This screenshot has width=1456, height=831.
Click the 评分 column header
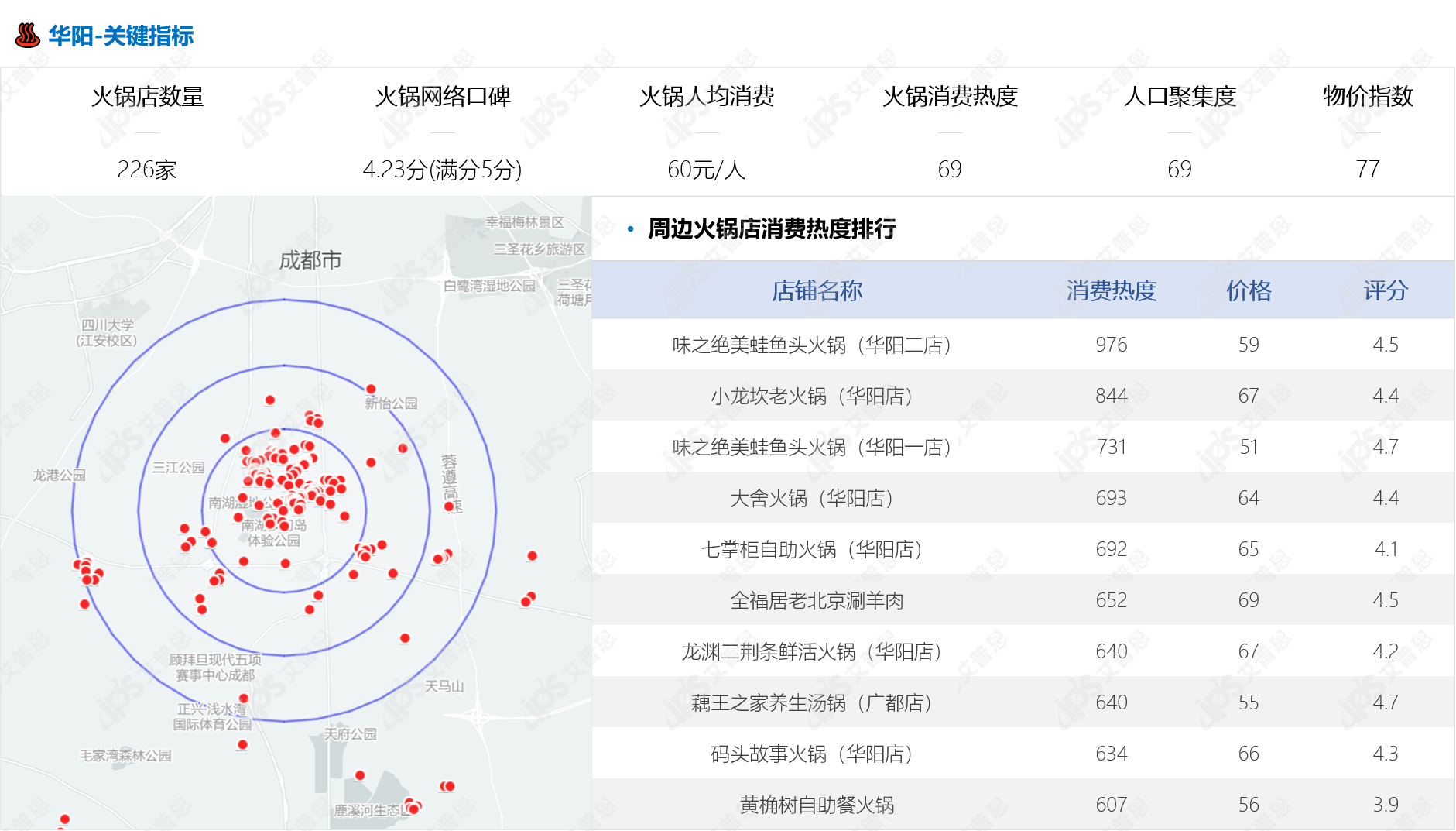[x=1386, y=290]
